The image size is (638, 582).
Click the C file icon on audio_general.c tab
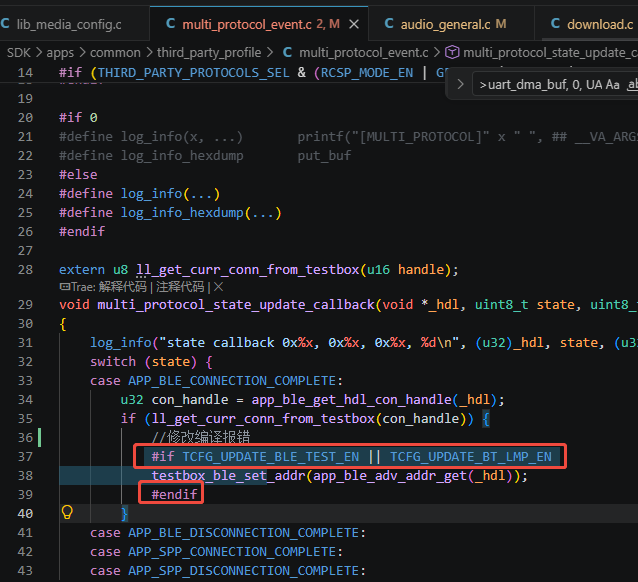pos(389,24)
